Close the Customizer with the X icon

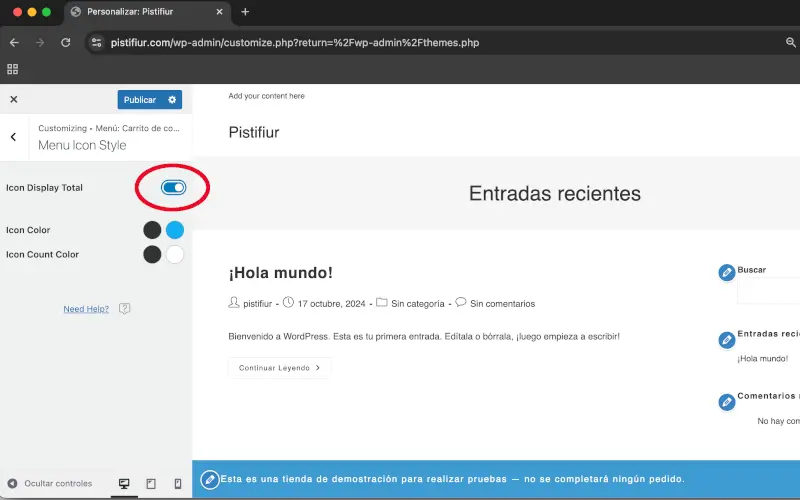[14, 99]
